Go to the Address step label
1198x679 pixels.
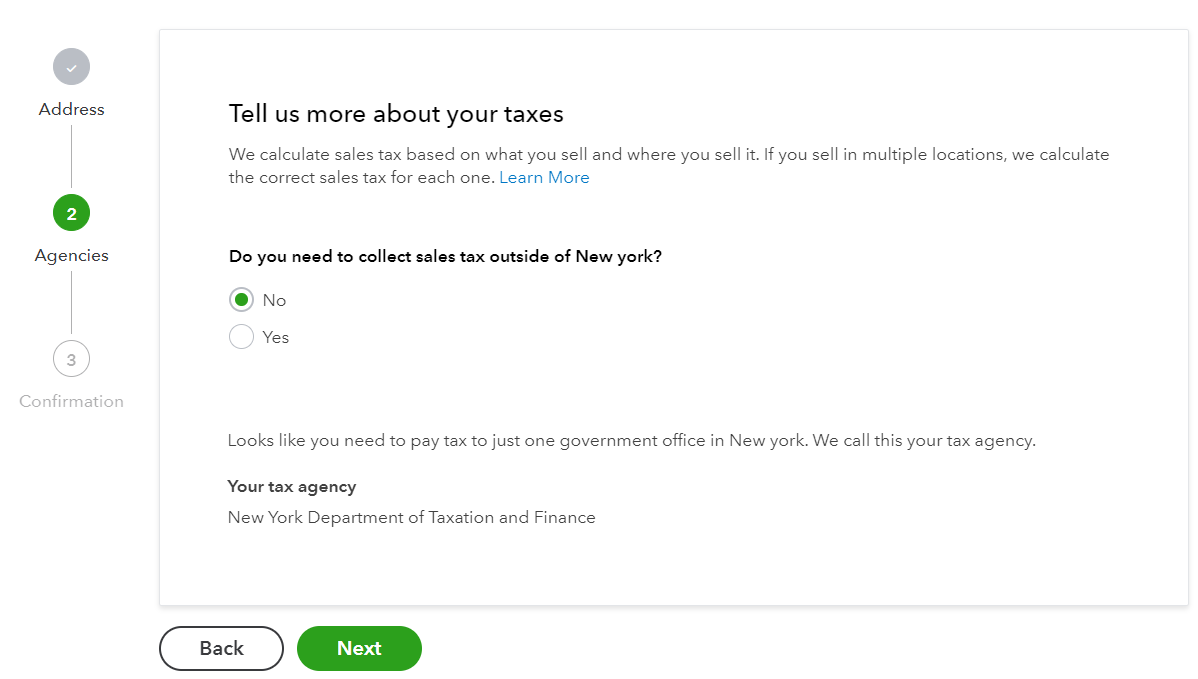point(71,109)
